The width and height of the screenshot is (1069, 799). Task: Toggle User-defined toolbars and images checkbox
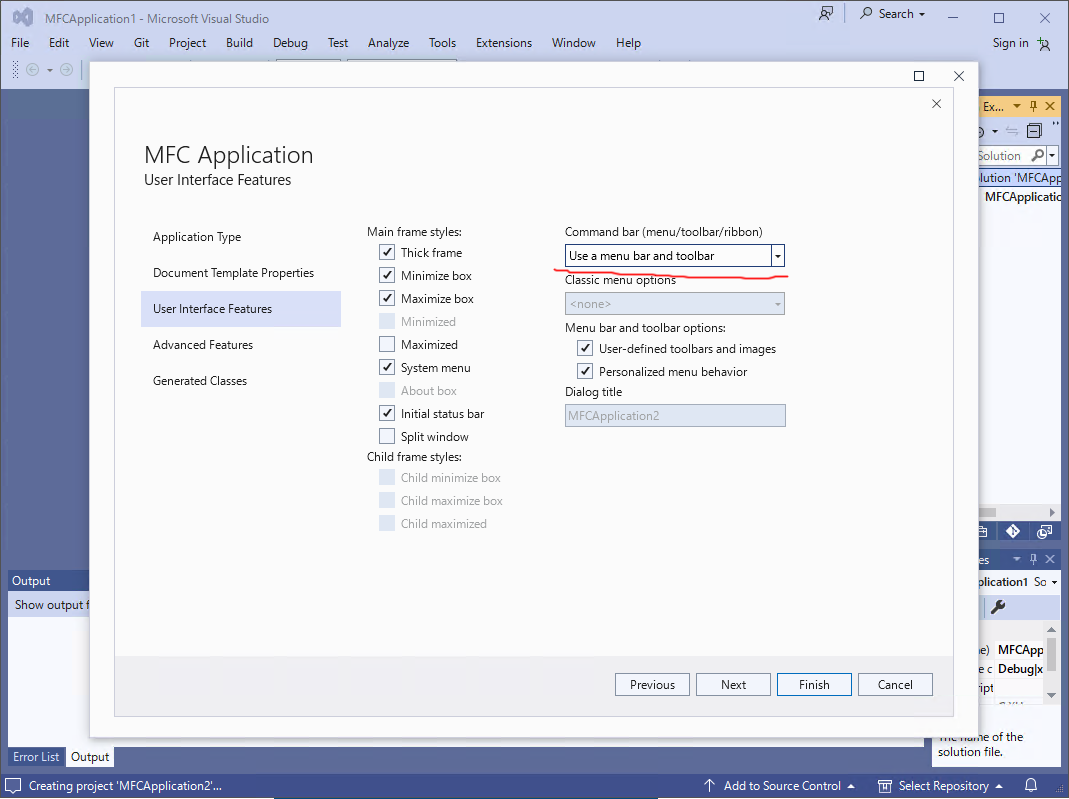pos(584,348)
